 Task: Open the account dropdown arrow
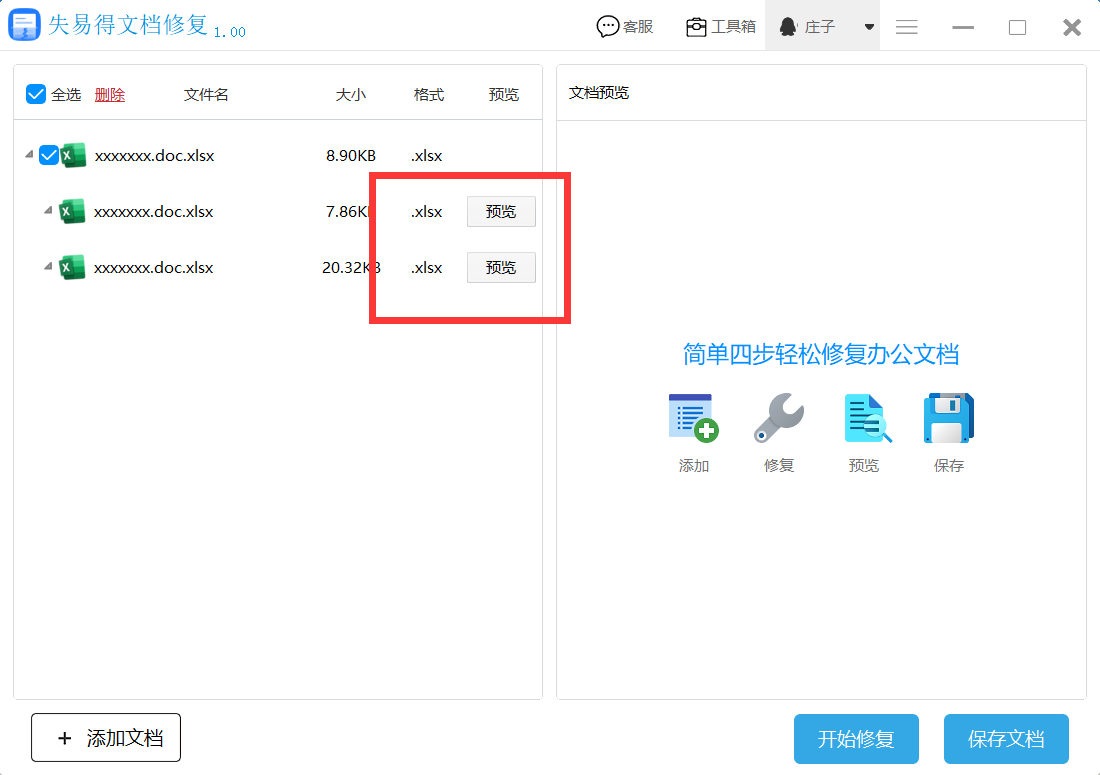pos(869,27)
